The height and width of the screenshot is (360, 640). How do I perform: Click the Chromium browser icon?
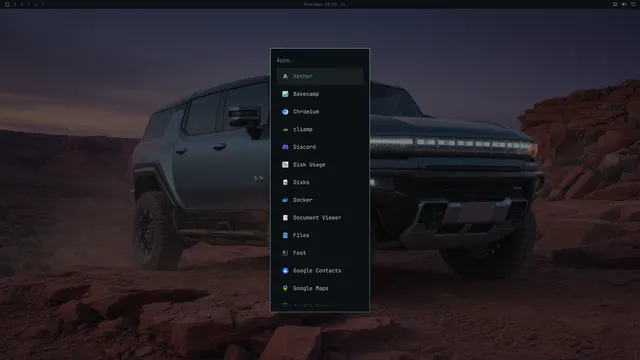point(285,111)
